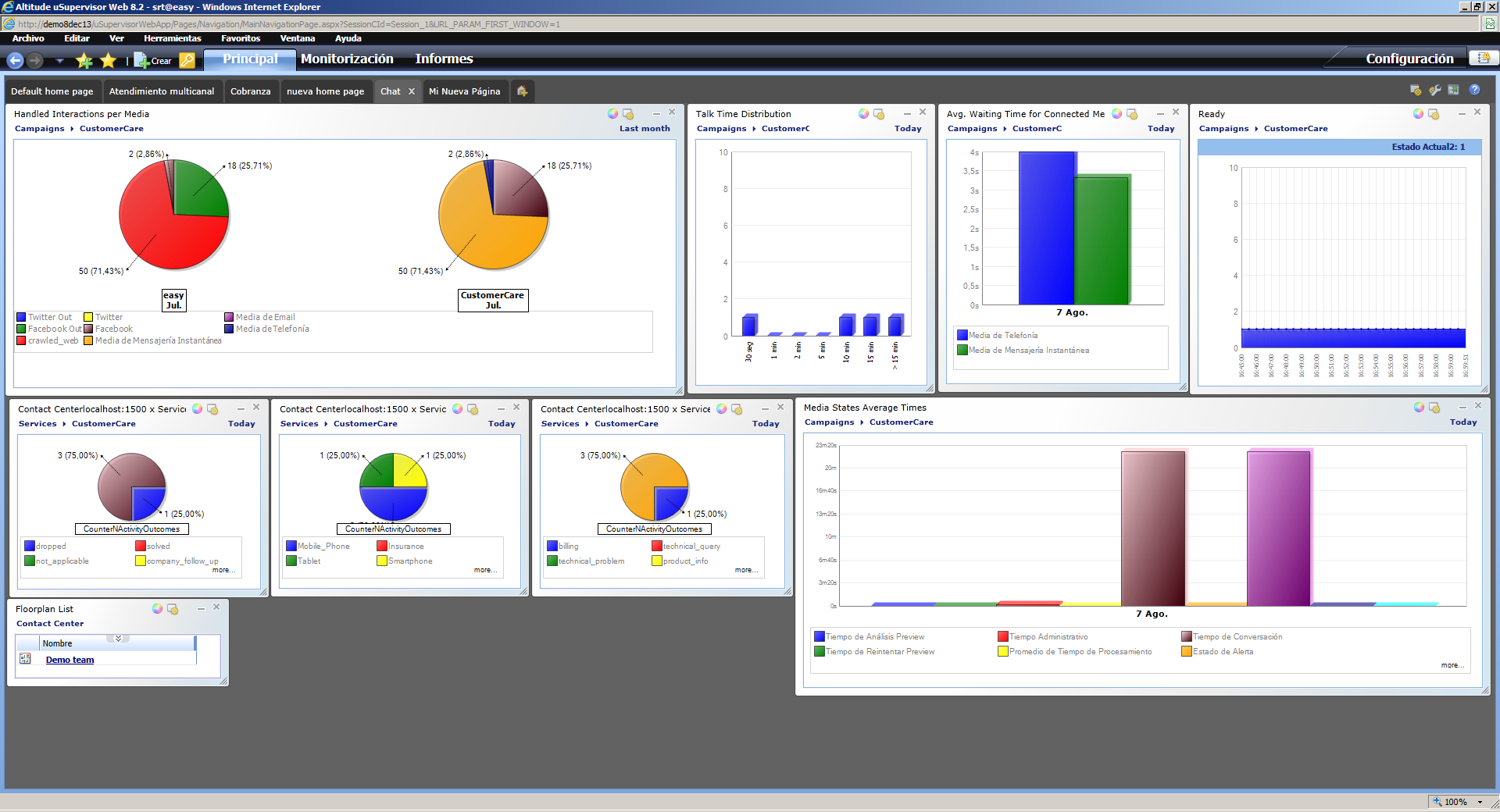The width and height of the screenshot is (1500, 812).
Task: Click the wrench tools icon
Action: tap(1434, 91)
